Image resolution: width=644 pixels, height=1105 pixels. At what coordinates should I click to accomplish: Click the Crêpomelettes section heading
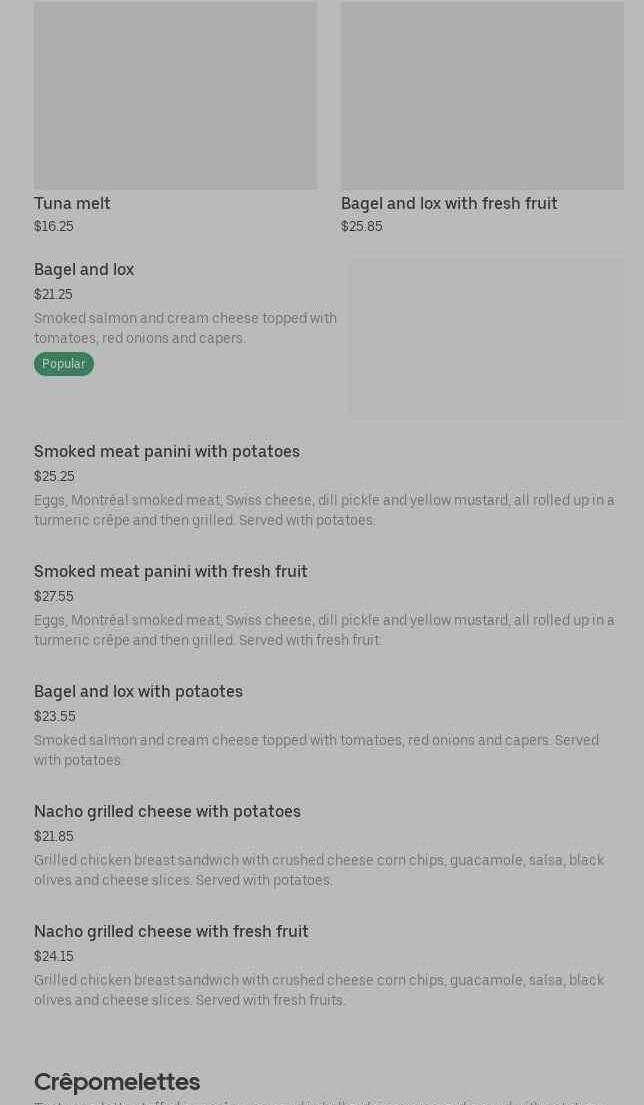tap(117, 1082)
